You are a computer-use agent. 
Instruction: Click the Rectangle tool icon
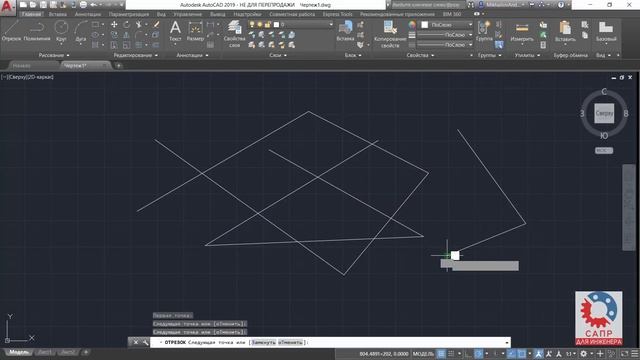coord(96,25)
